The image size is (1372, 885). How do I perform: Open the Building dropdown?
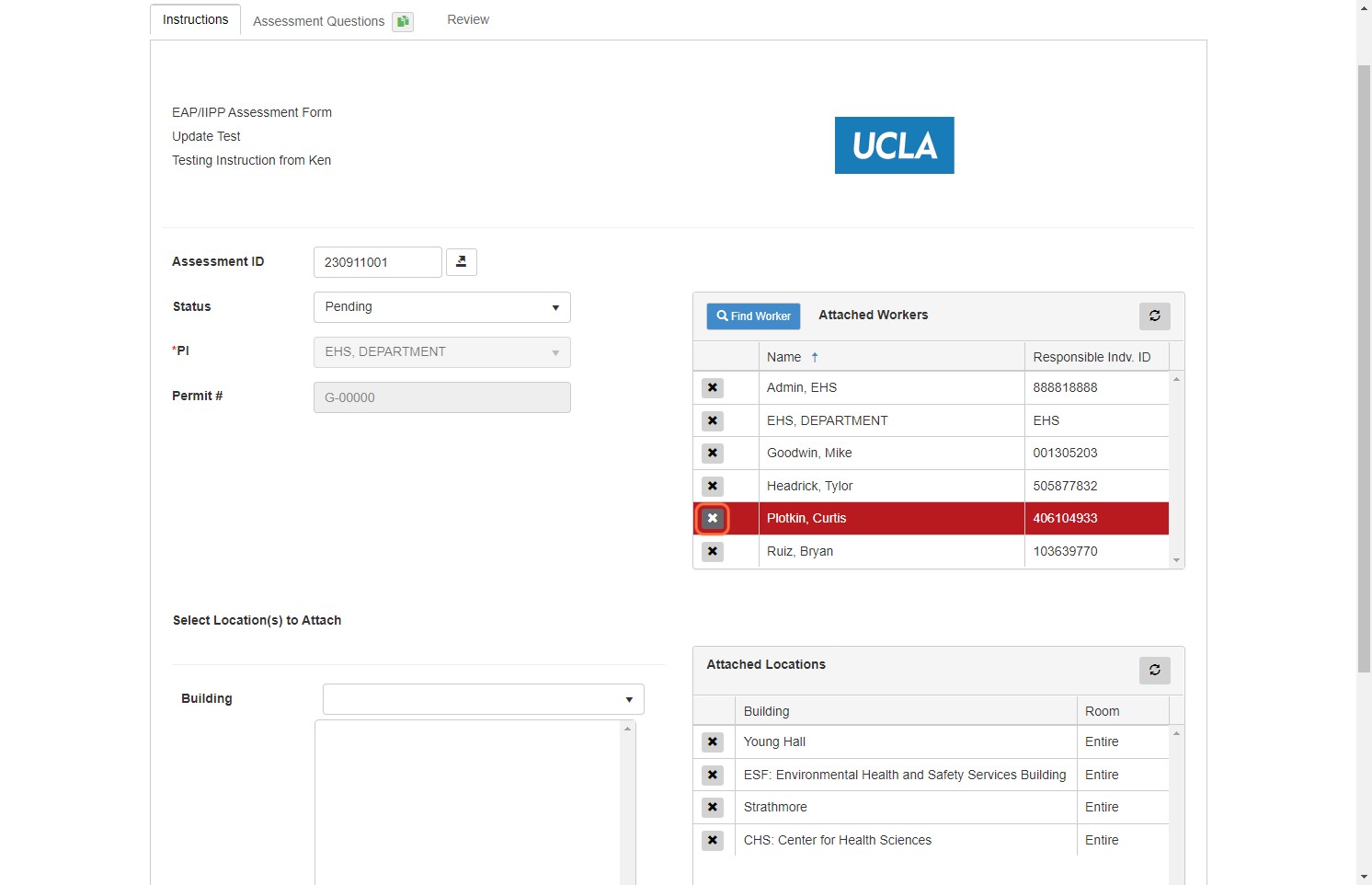(x=484, y=699)
